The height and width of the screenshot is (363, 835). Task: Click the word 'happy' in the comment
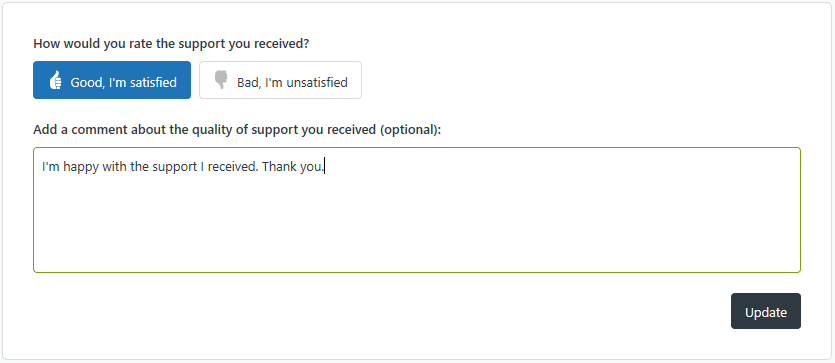pos(79,167)
